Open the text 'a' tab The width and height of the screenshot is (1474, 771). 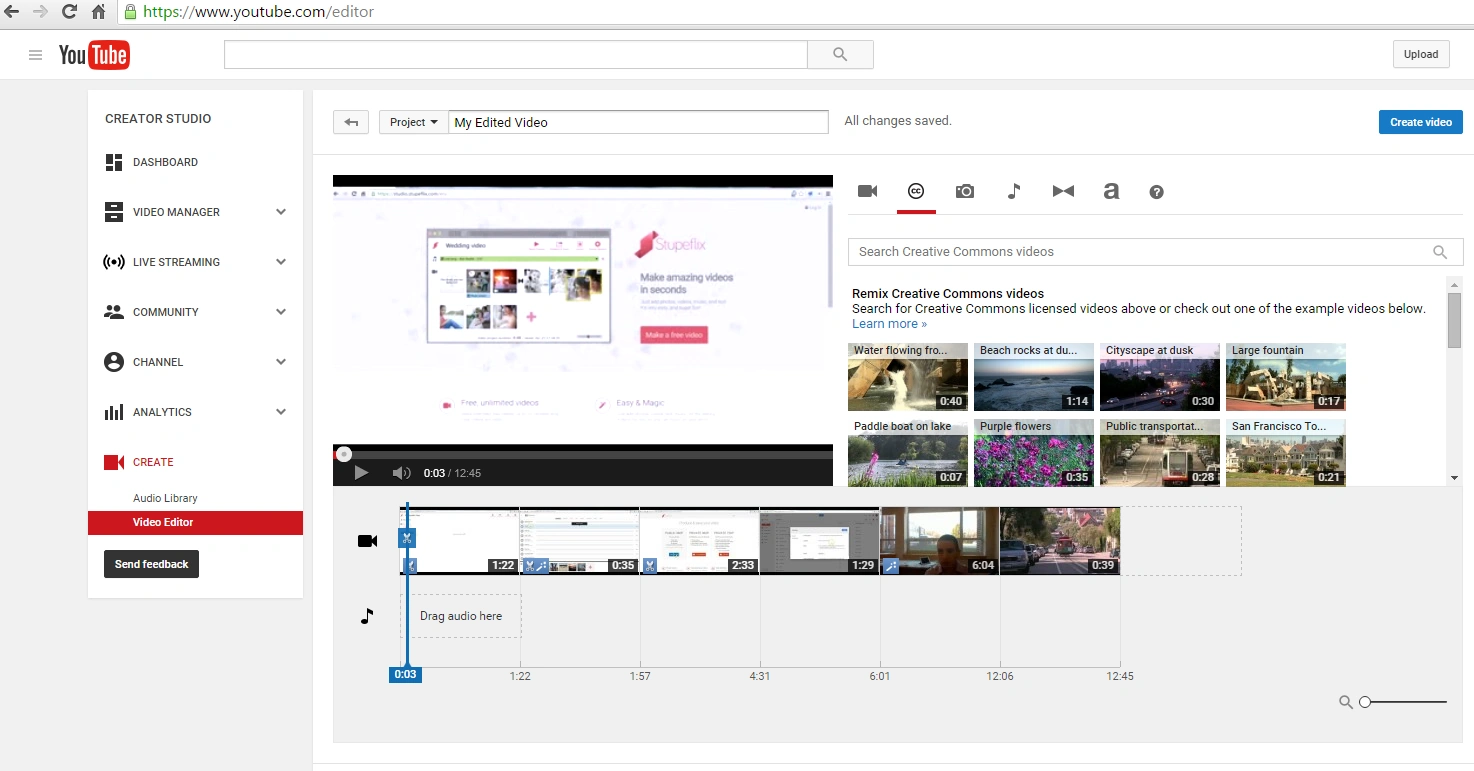click(x=1111, y=191)
